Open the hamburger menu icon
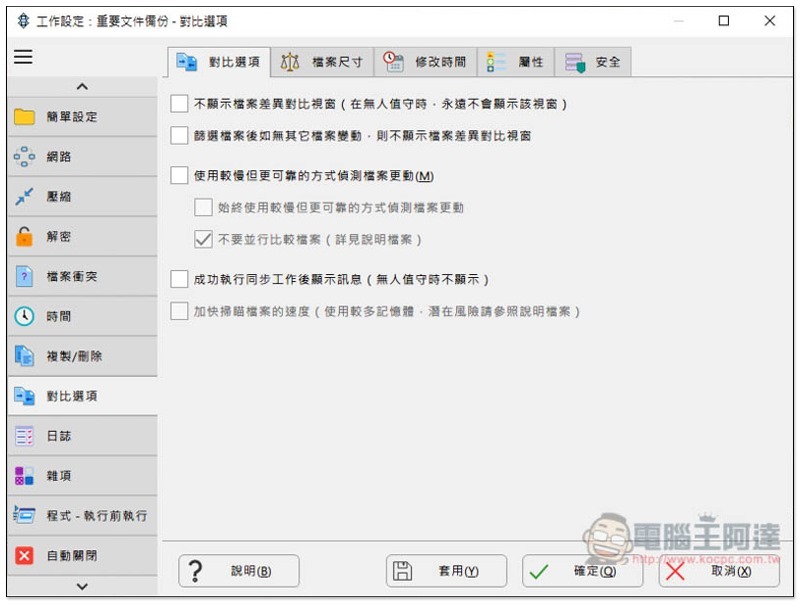800x604 pixels. point(23,57)
